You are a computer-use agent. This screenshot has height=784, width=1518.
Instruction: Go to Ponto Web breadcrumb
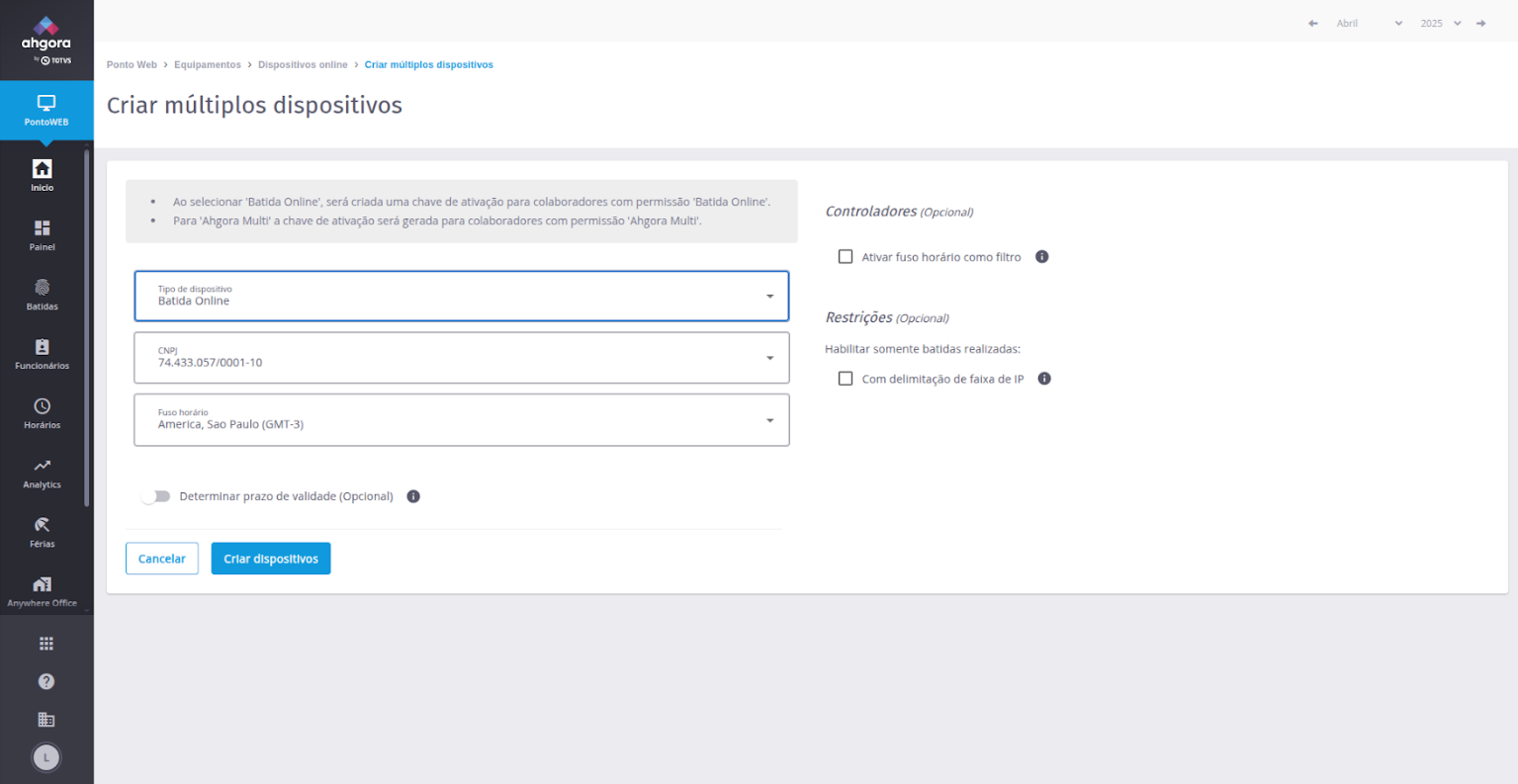(x=132, y=65)
